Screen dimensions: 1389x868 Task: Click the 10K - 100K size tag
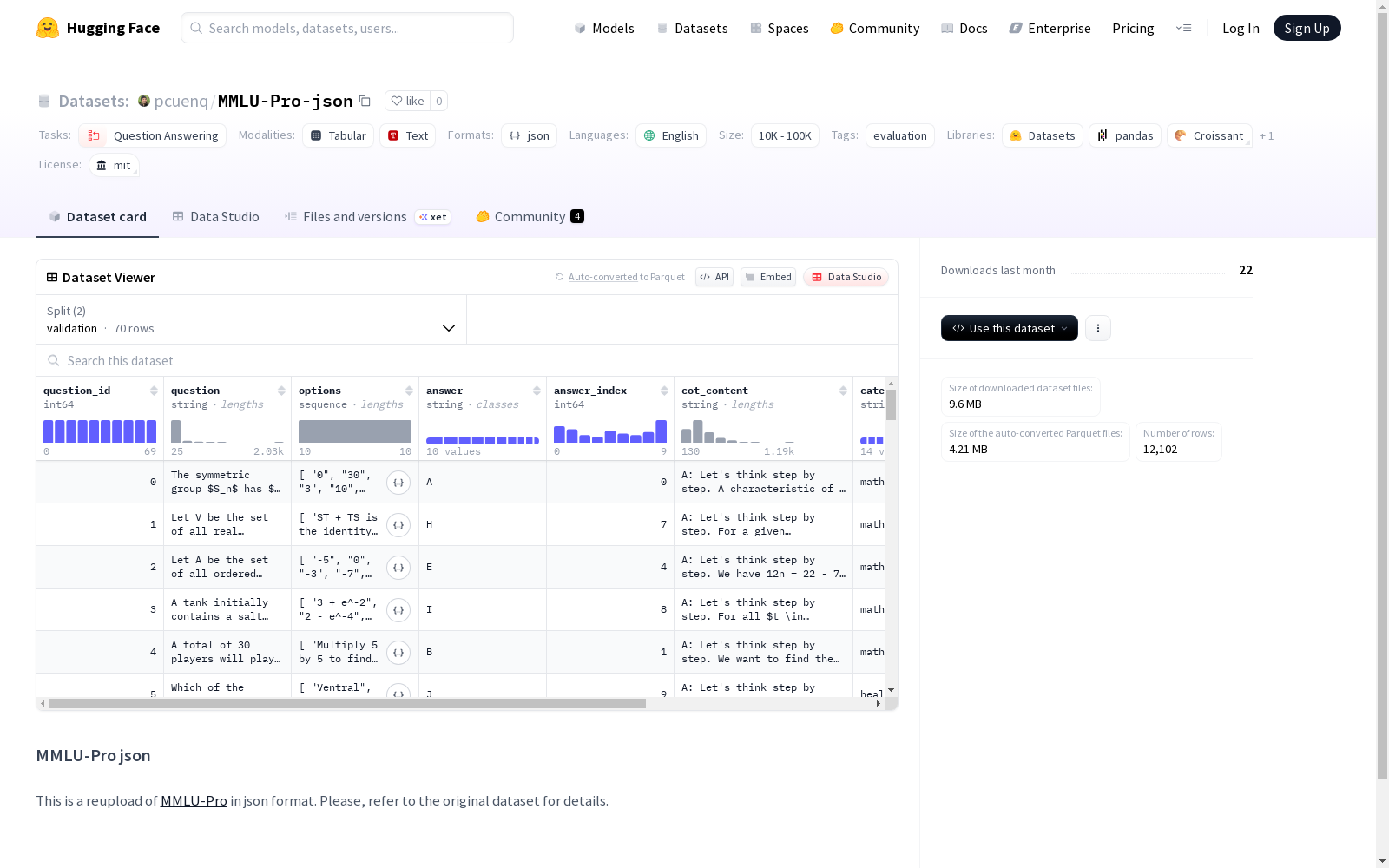pyautogui.click(x=785, y=135)
